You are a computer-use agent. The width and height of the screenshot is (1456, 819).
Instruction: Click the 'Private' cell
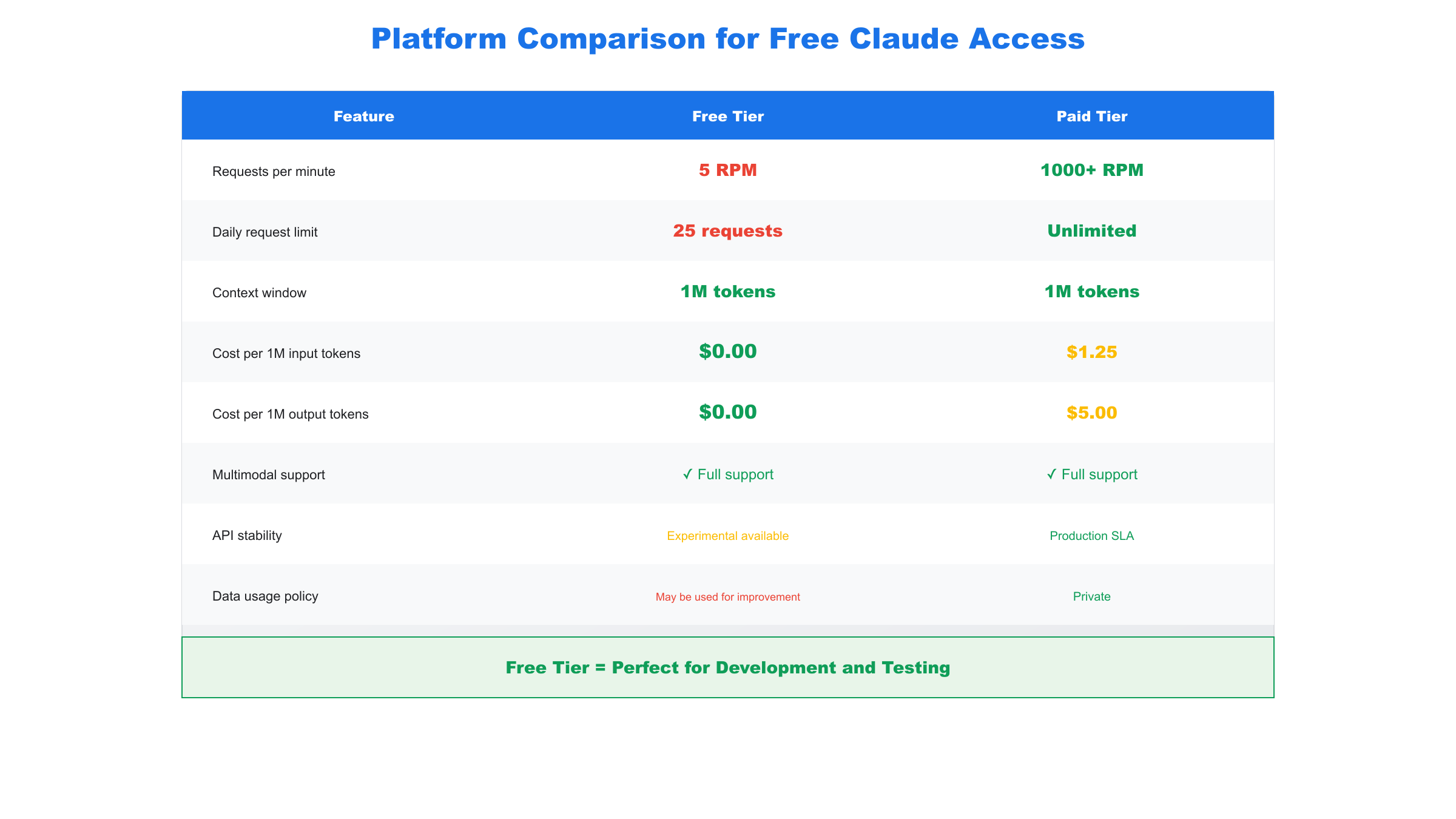pos(1092,596)
